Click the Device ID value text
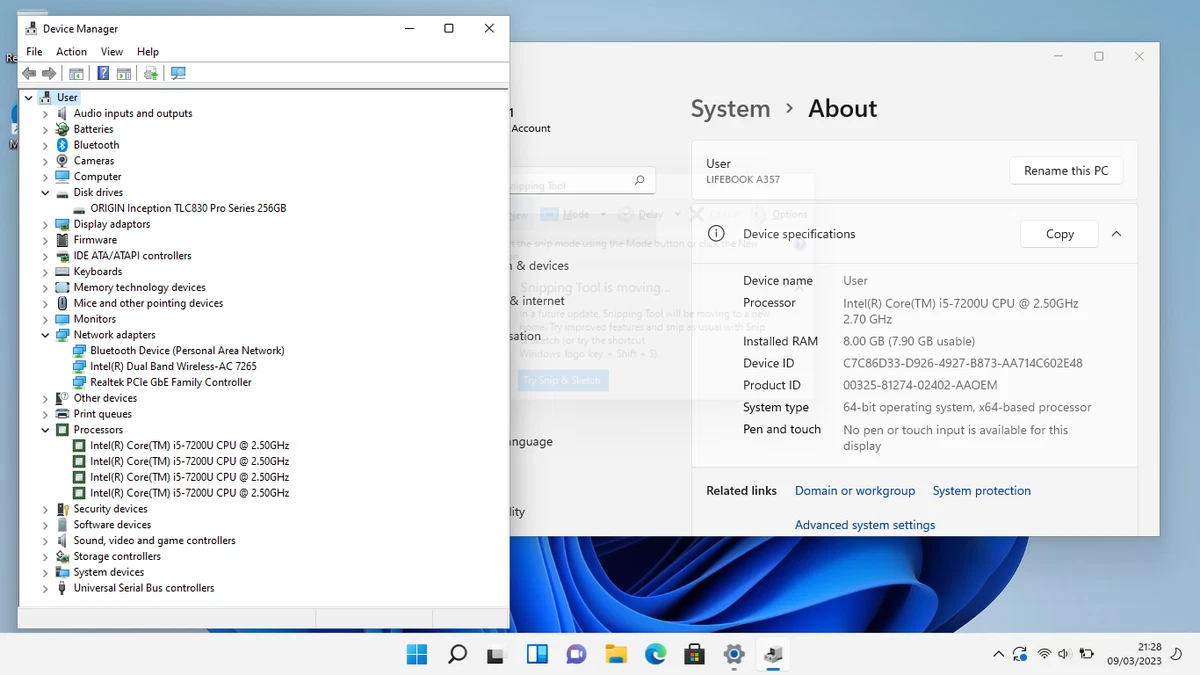Viewport: 1200px width, 675px height. [x=963, y=364]
